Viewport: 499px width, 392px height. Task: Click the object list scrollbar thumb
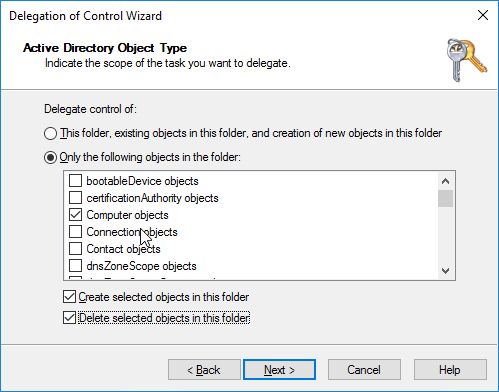445,198
